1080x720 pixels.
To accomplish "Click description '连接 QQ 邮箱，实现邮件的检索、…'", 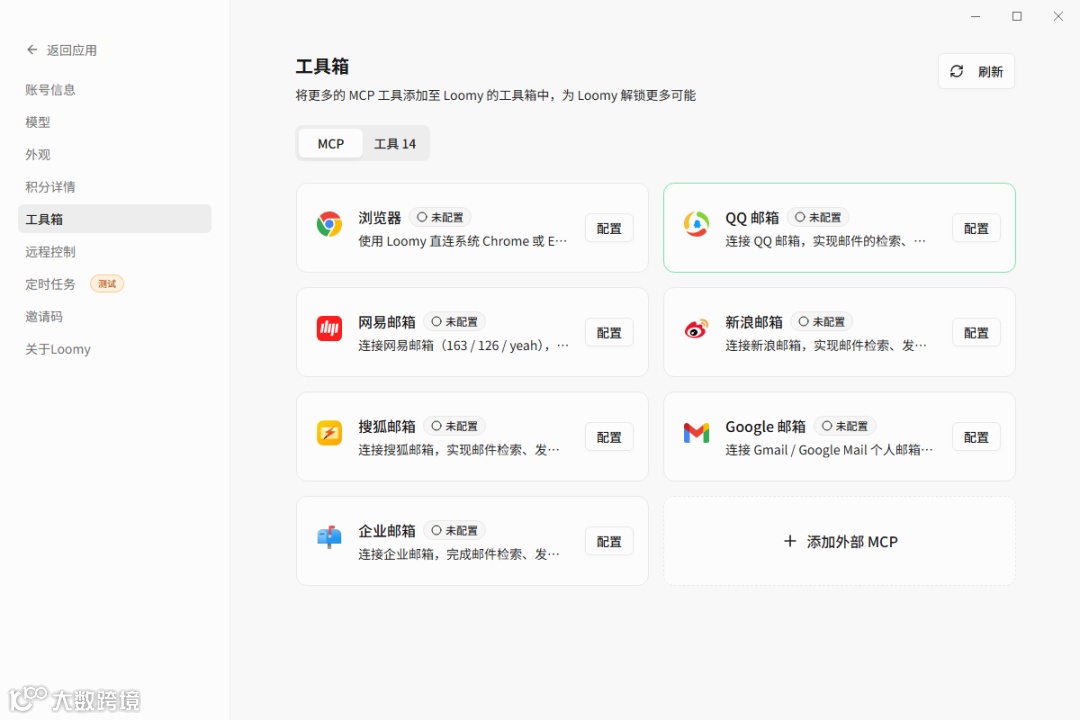I will tap(826, 241).
